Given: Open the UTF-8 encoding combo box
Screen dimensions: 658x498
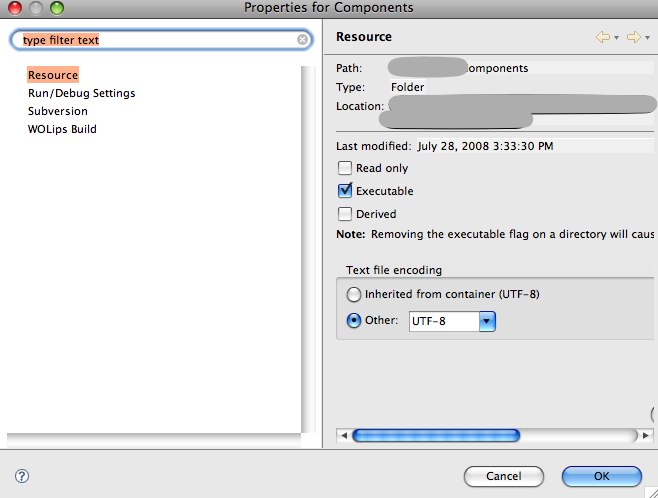Looking at the screenshot, I should [487, 321].
